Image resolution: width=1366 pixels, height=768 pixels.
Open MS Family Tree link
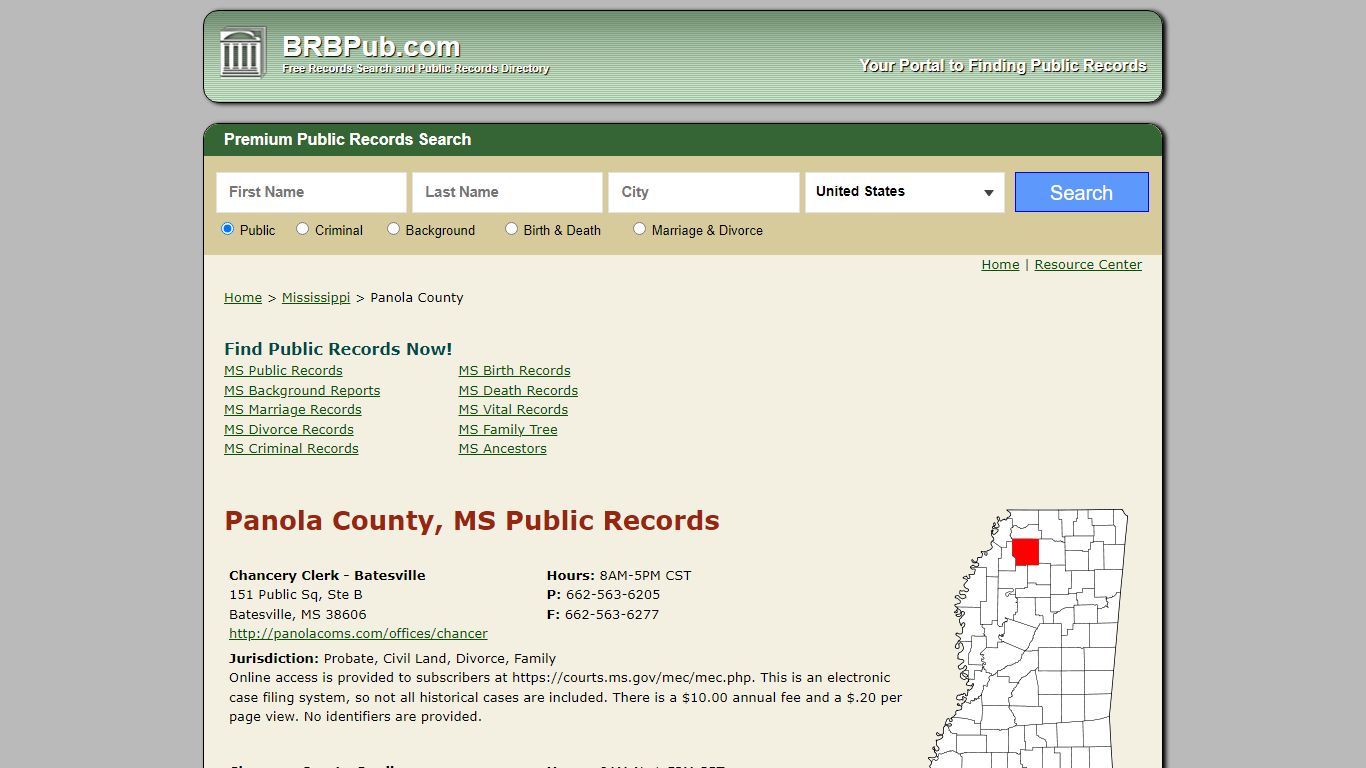coord(508,430)
